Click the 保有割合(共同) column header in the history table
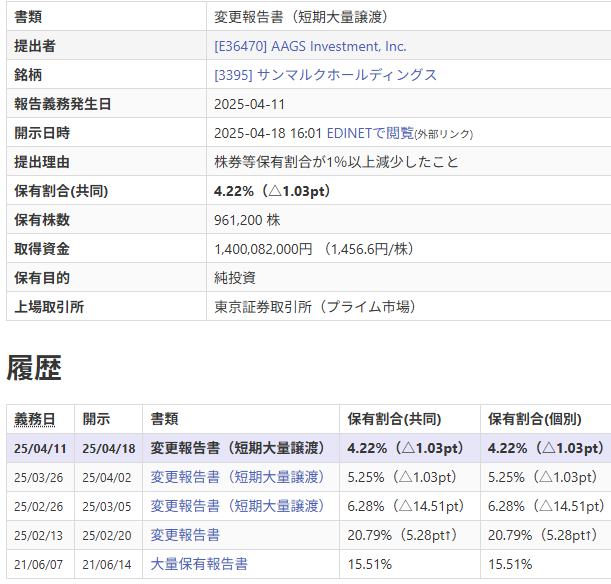 click(394, 419)
